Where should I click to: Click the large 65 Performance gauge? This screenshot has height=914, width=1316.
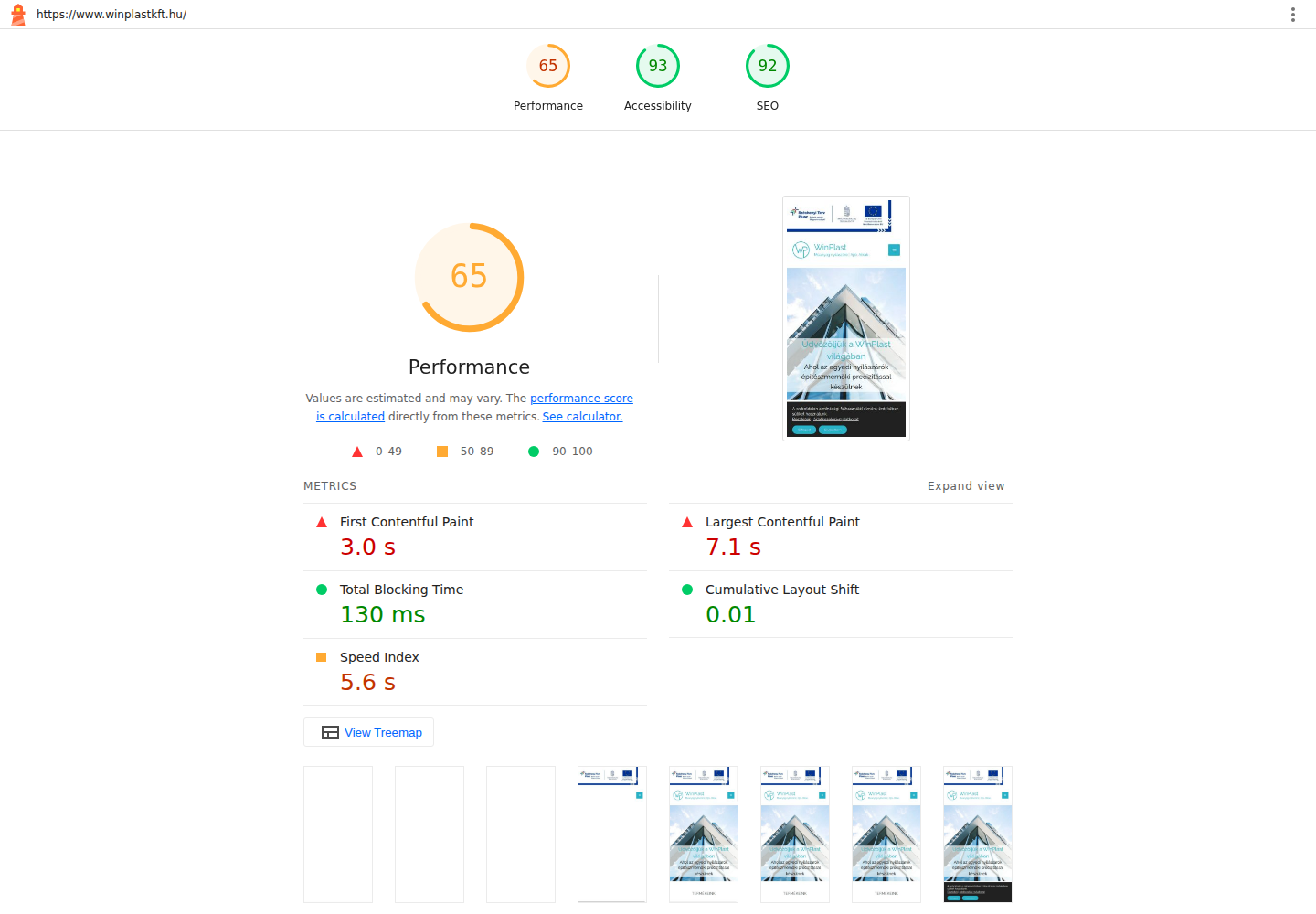[469, 277]
